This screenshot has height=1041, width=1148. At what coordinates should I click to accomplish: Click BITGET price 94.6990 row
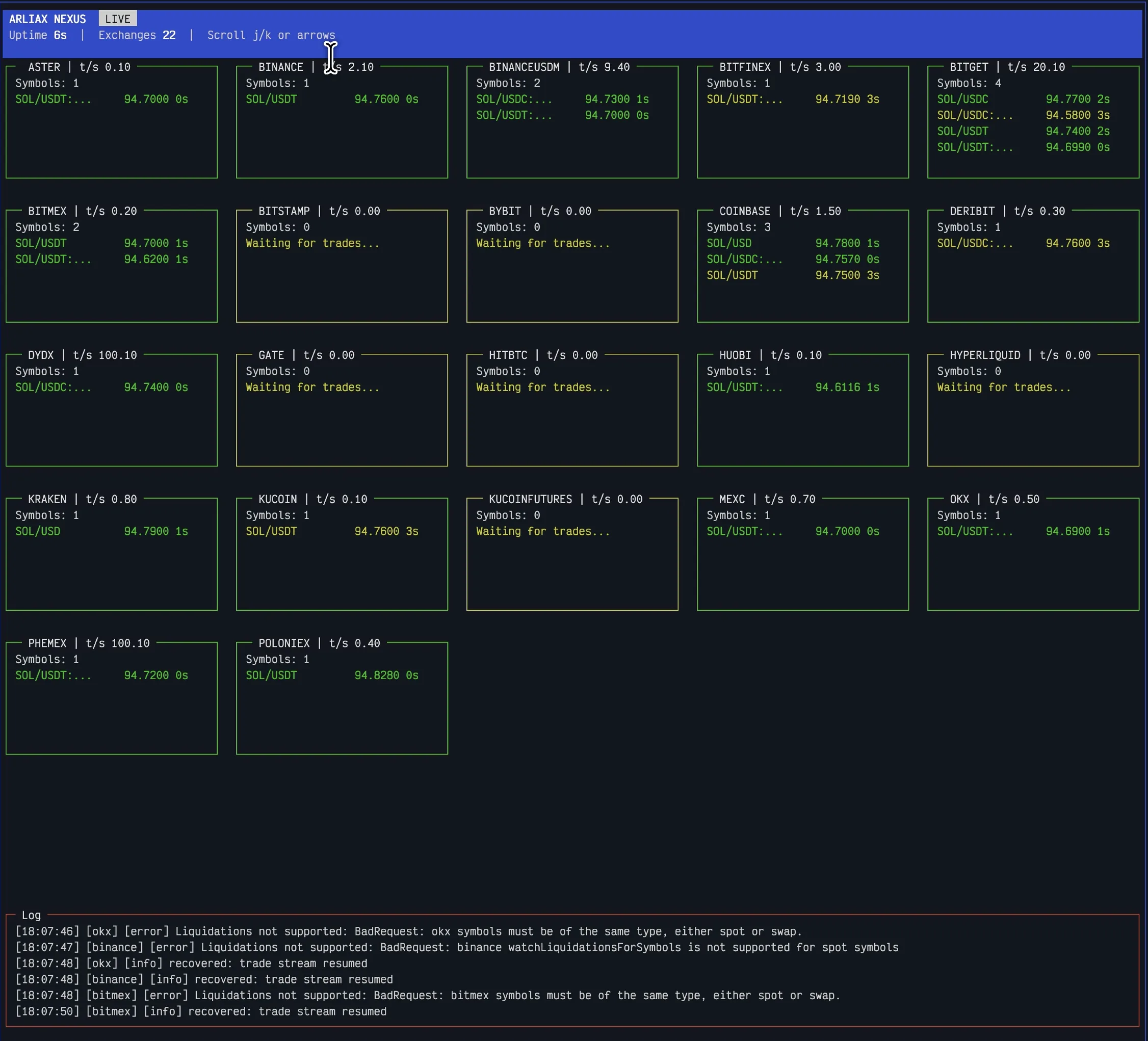1023,147
